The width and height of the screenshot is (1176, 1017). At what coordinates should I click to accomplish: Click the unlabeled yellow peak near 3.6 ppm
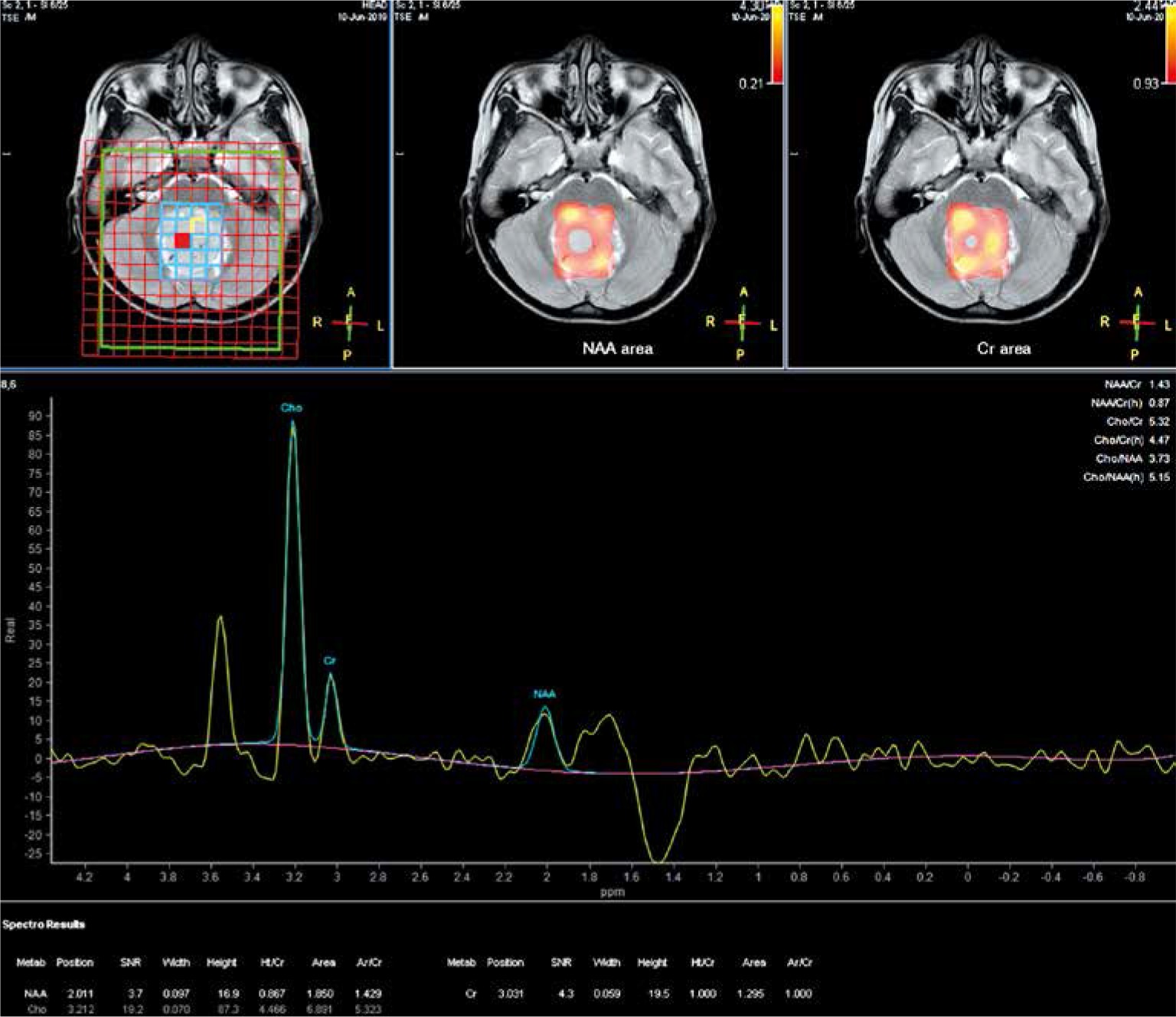220,620
